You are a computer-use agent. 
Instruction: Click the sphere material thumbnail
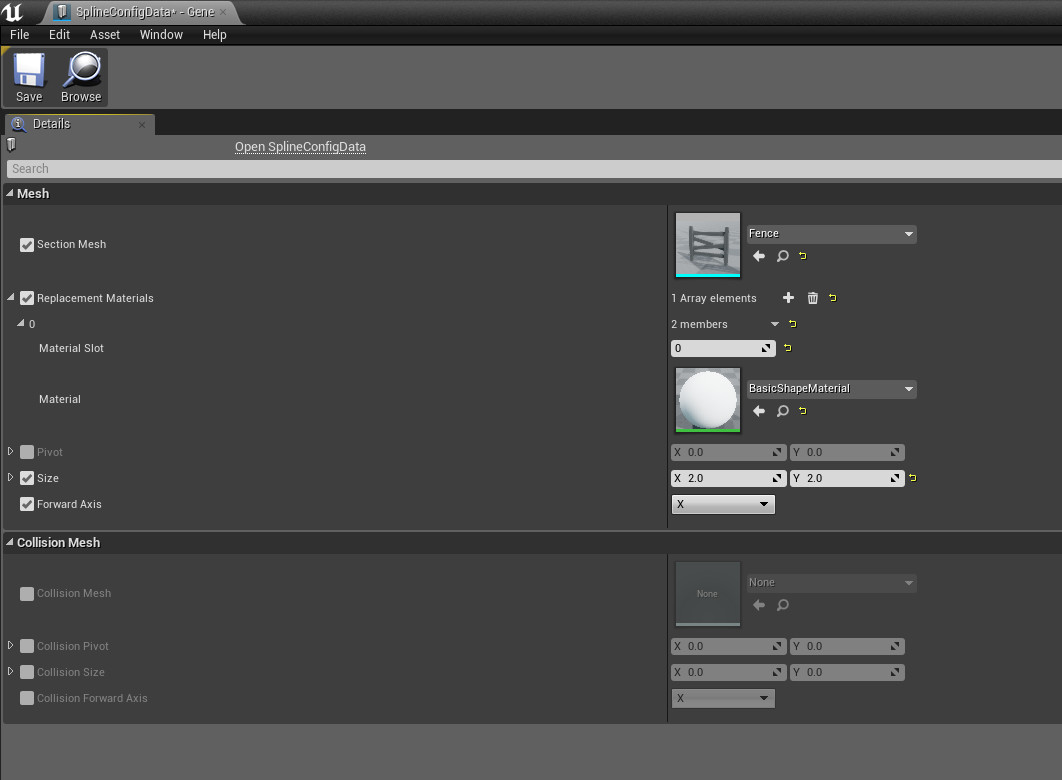(x=707, y=400)
